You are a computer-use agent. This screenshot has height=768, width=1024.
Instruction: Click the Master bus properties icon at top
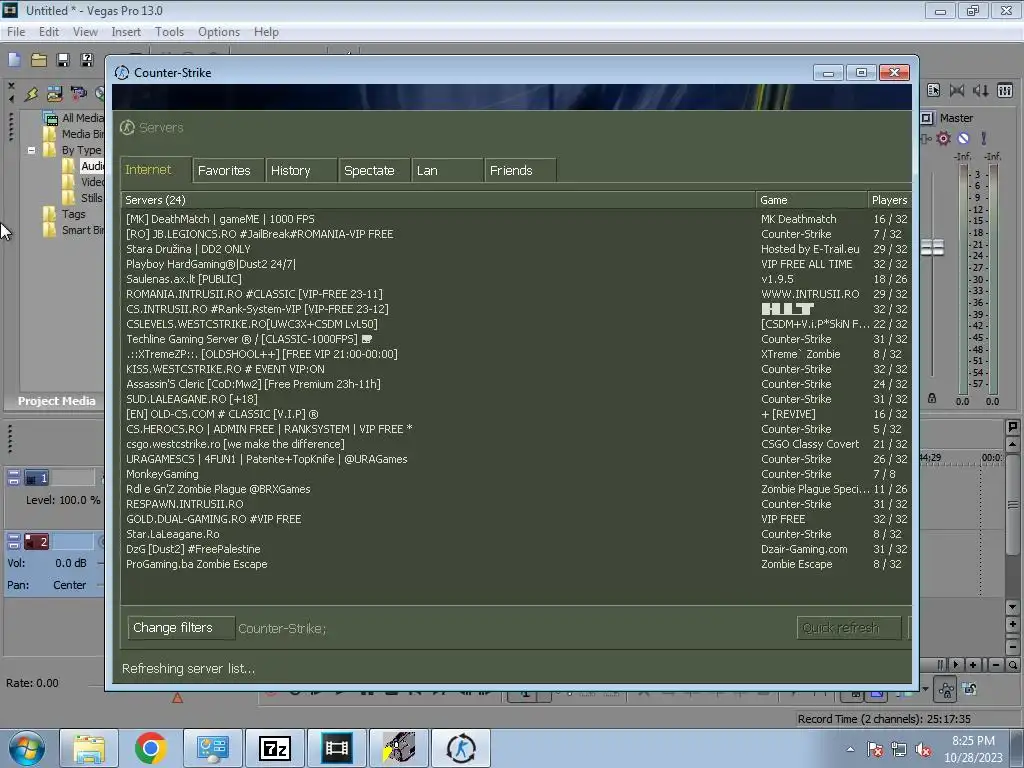coord(933,91)
